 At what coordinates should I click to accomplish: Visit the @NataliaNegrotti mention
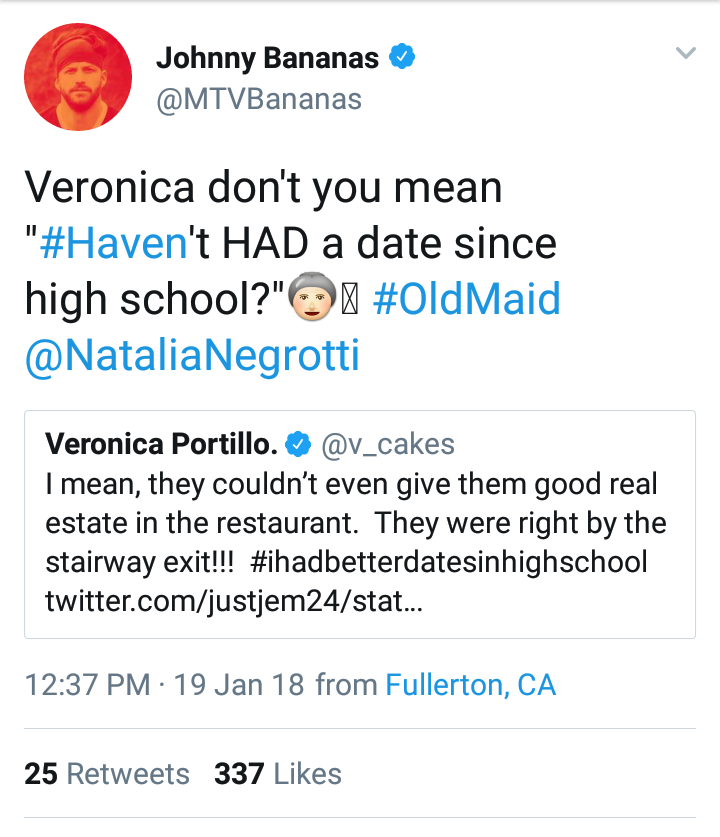(193, 356)
